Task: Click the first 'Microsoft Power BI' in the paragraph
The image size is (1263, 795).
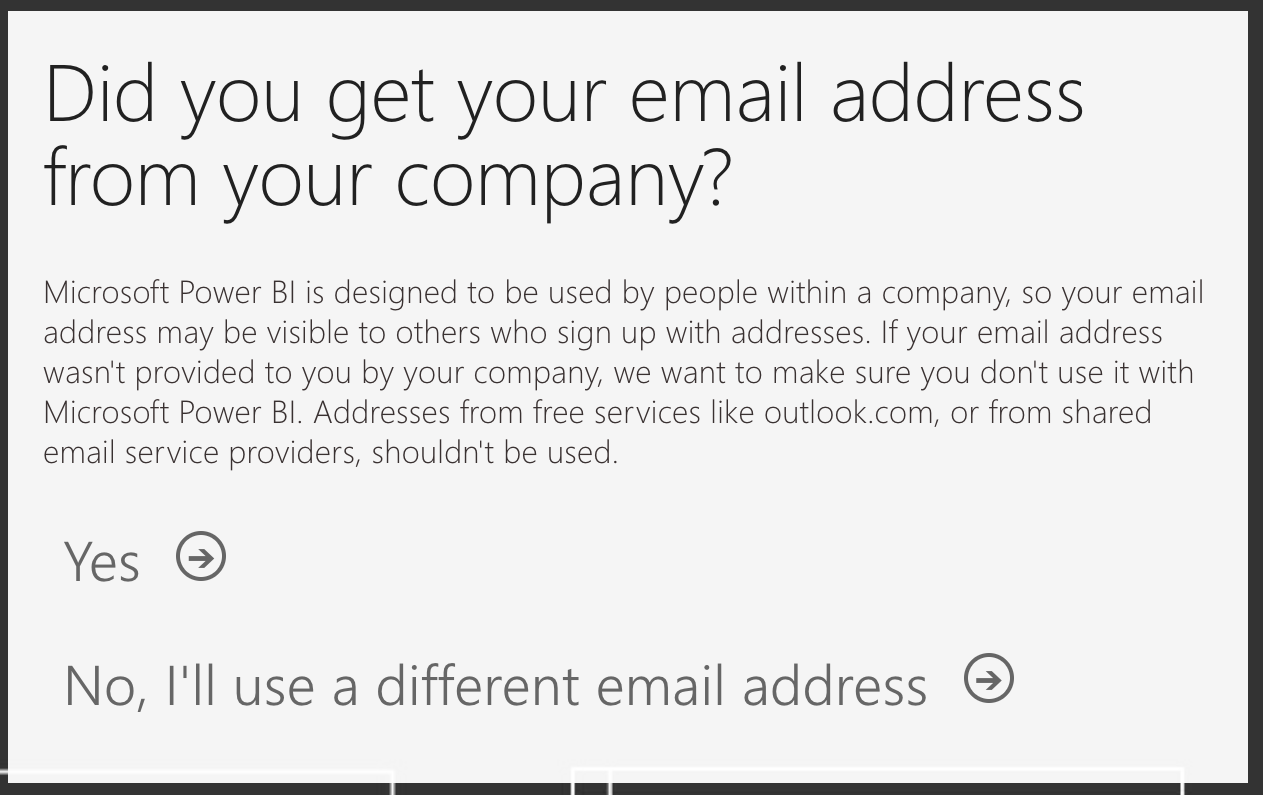Action: [171, 293]
